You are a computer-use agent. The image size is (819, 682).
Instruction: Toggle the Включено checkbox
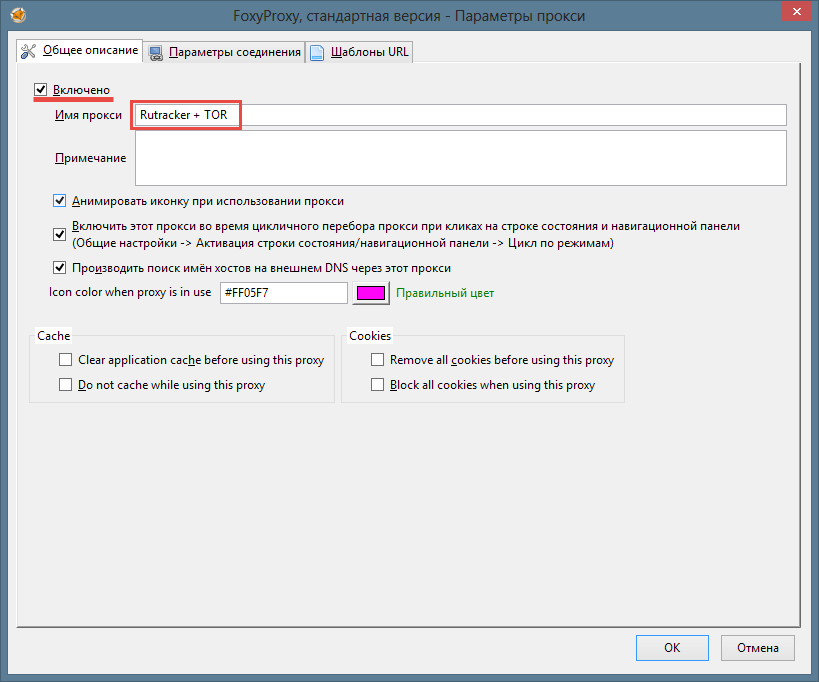tap(41, 90)
